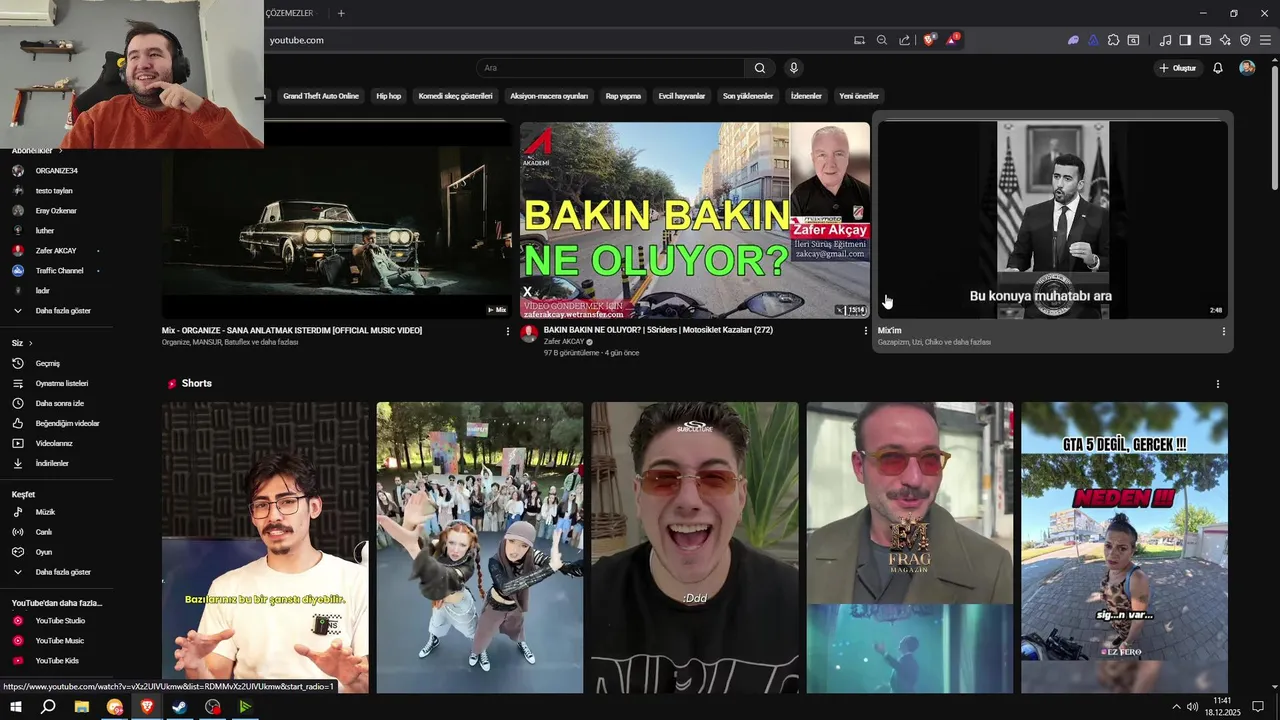1280x720 pixels.
Task: Select the Aksiyon-macera oyunları chip
Action: [549, 96]
